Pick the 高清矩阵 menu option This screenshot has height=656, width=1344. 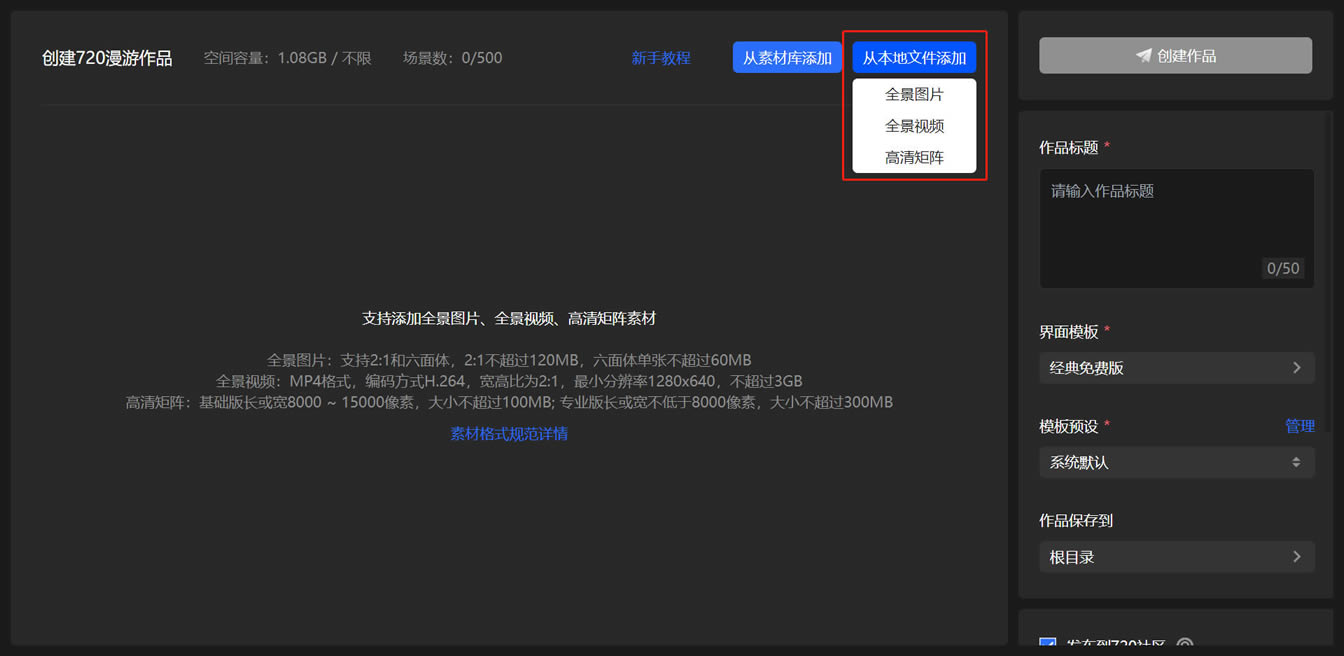[914, 157]
